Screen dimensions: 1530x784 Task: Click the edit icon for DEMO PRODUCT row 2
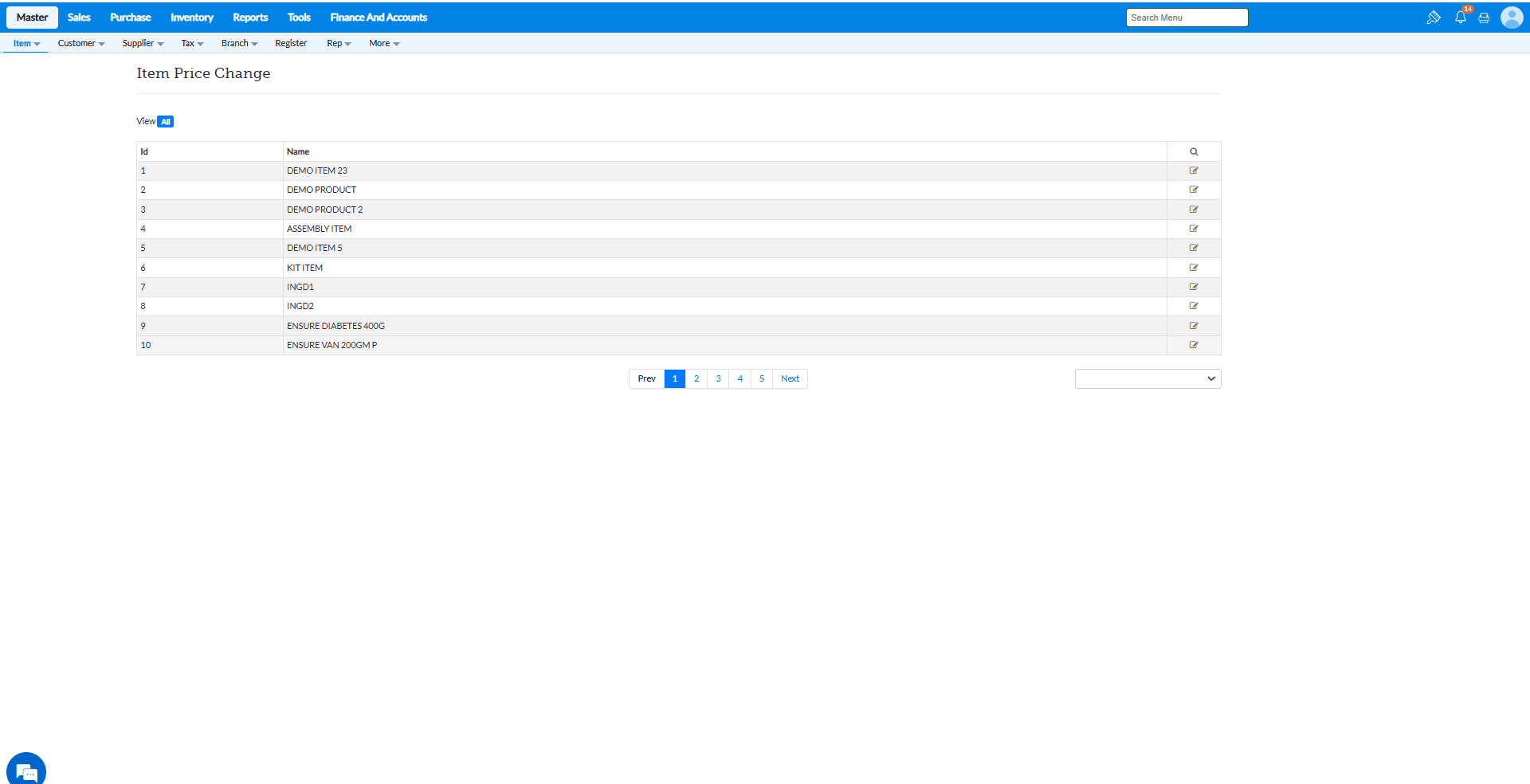pos(1194,190)
